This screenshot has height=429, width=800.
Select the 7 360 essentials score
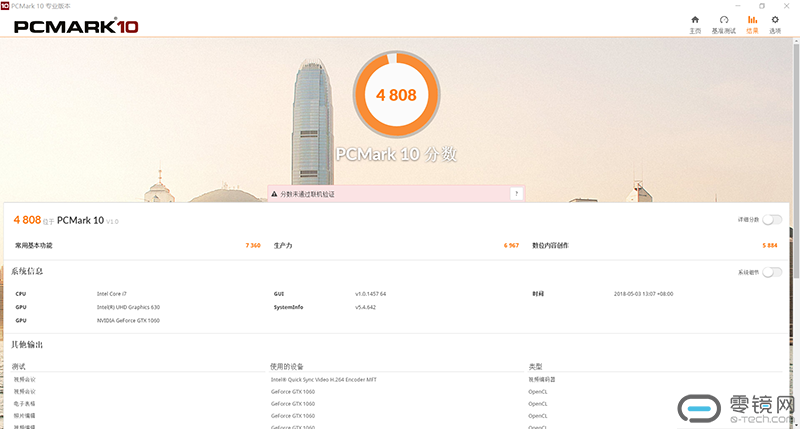253,245
